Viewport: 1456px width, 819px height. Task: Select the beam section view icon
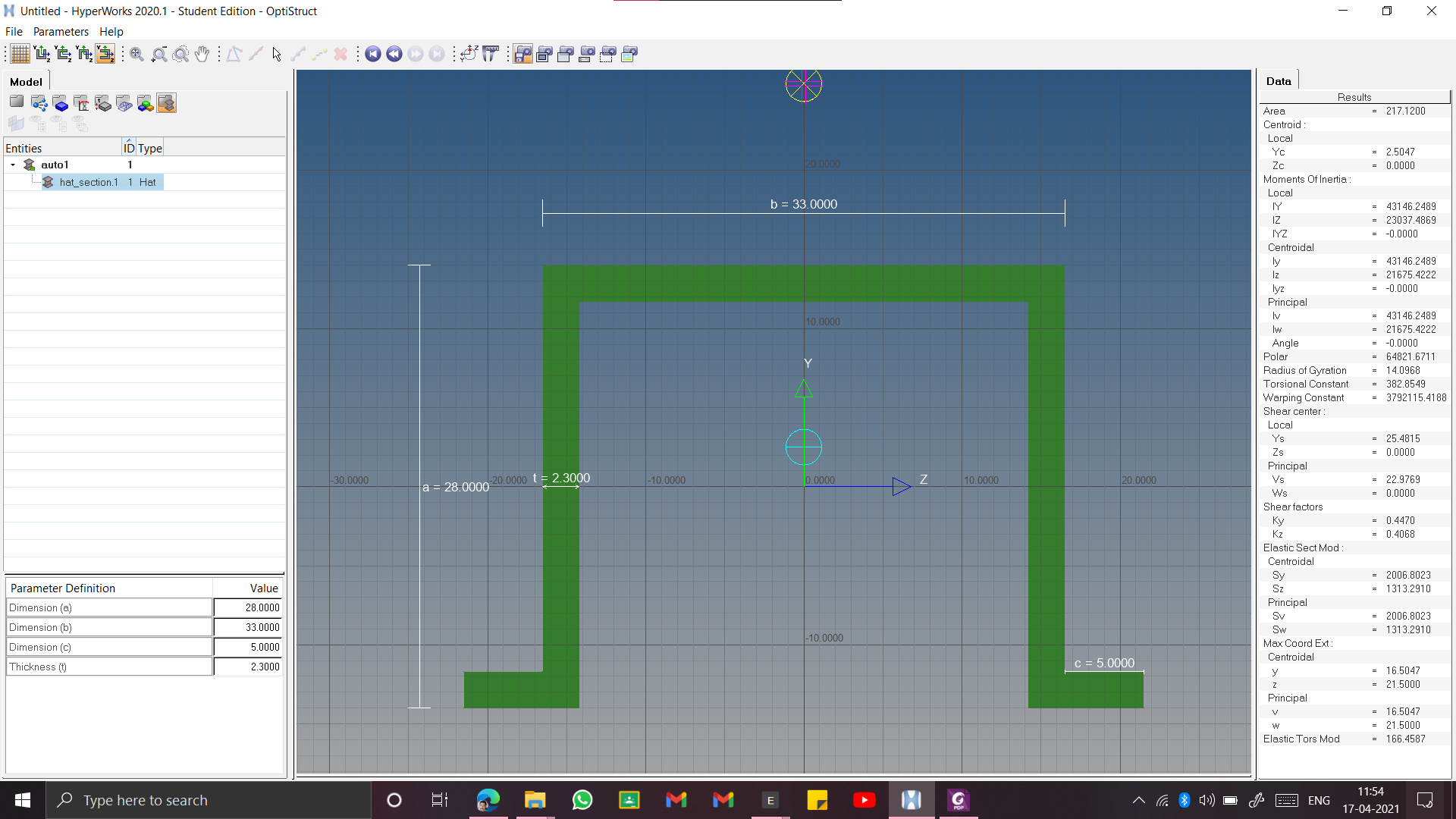(x=167, y=103)
